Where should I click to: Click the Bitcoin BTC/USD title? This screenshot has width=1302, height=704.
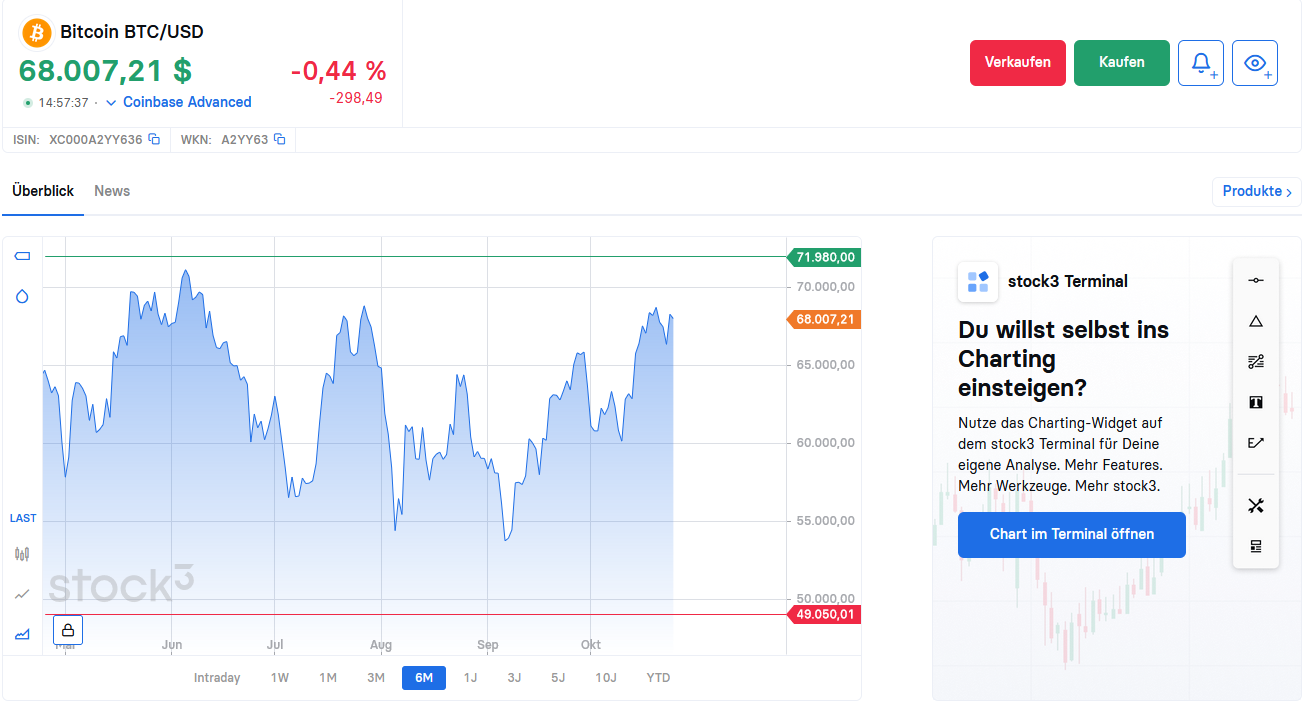pyautogui.click(x=132, y=32)
